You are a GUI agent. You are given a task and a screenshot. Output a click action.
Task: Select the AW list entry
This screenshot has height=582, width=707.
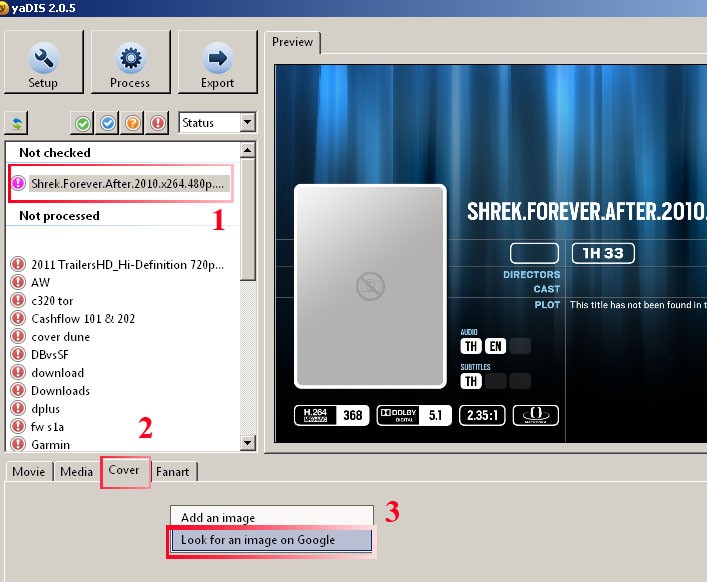coord(40,283)
